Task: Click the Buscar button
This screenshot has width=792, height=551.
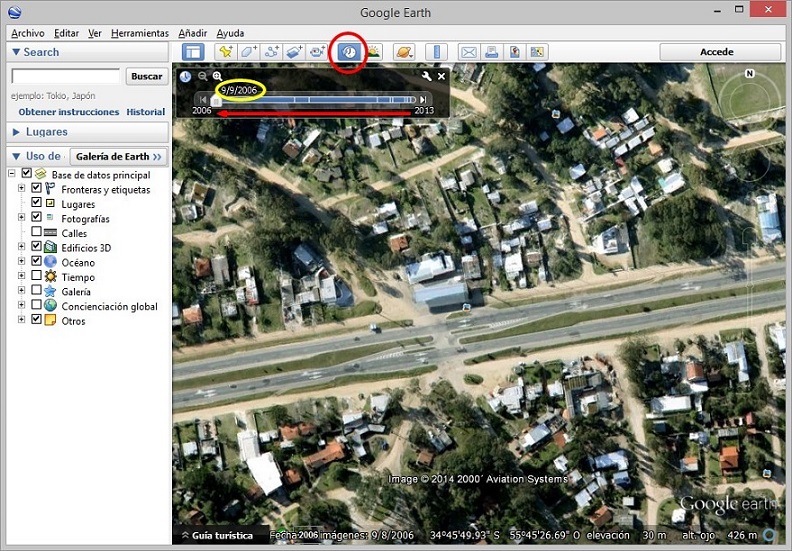Action: [146, 76]
